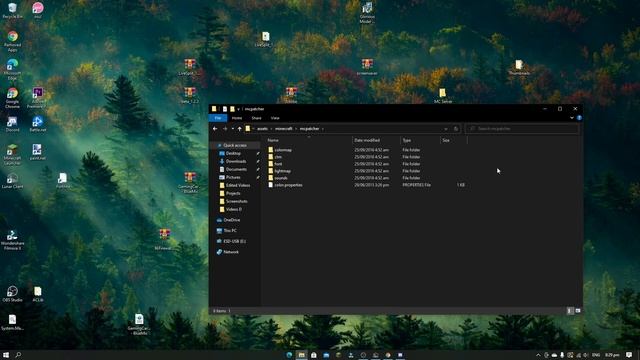The width and height of the screenshot is (640, 360).
Task: Select the colormap folder
Action: [283, 150]
